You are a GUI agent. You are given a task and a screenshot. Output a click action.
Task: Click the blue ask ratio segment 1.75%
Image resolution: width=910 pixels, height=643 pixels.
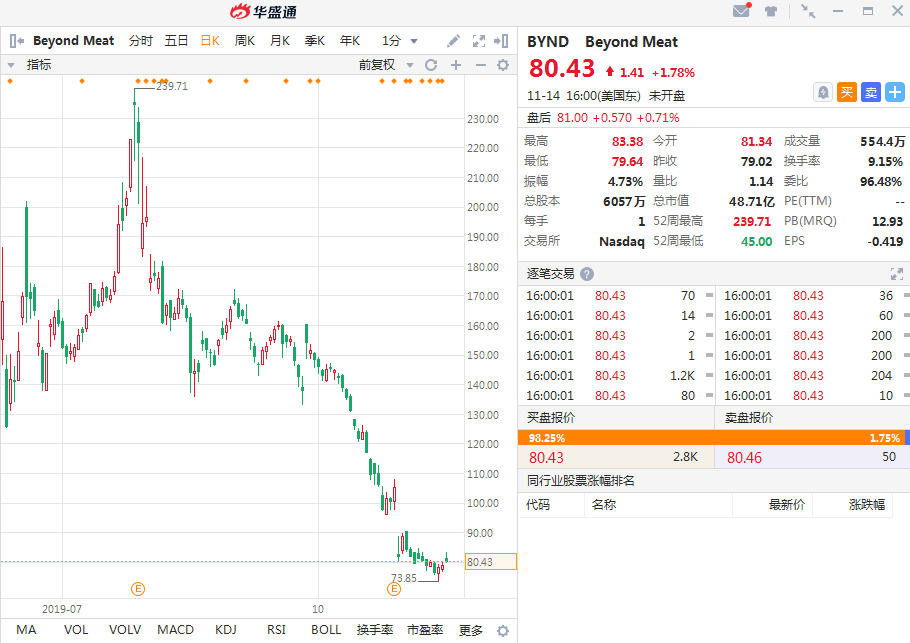pyautogui.click(x=907, y=438)
